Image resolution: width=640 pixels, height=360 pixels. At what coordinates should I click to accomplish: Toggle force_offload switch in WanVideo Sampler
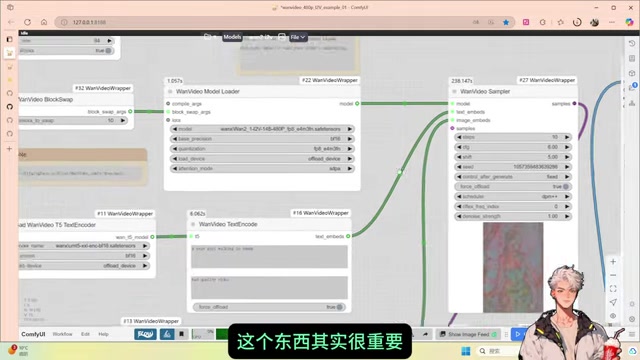[566, 187]
